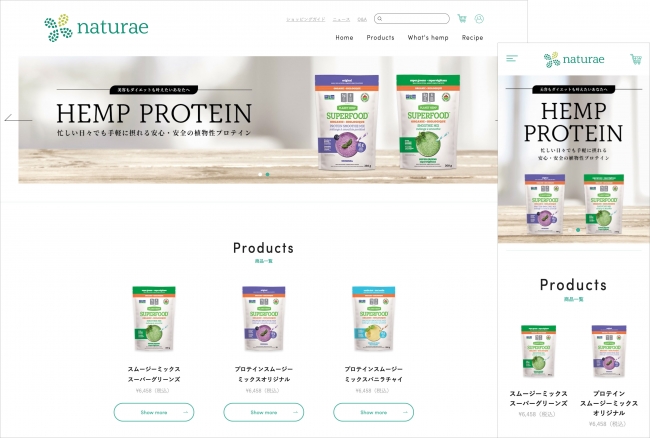Image resolution: width=650 pixels, height=438 pixels.
Task: Click the naturae logo in mobile view
Action: [574, 60]
